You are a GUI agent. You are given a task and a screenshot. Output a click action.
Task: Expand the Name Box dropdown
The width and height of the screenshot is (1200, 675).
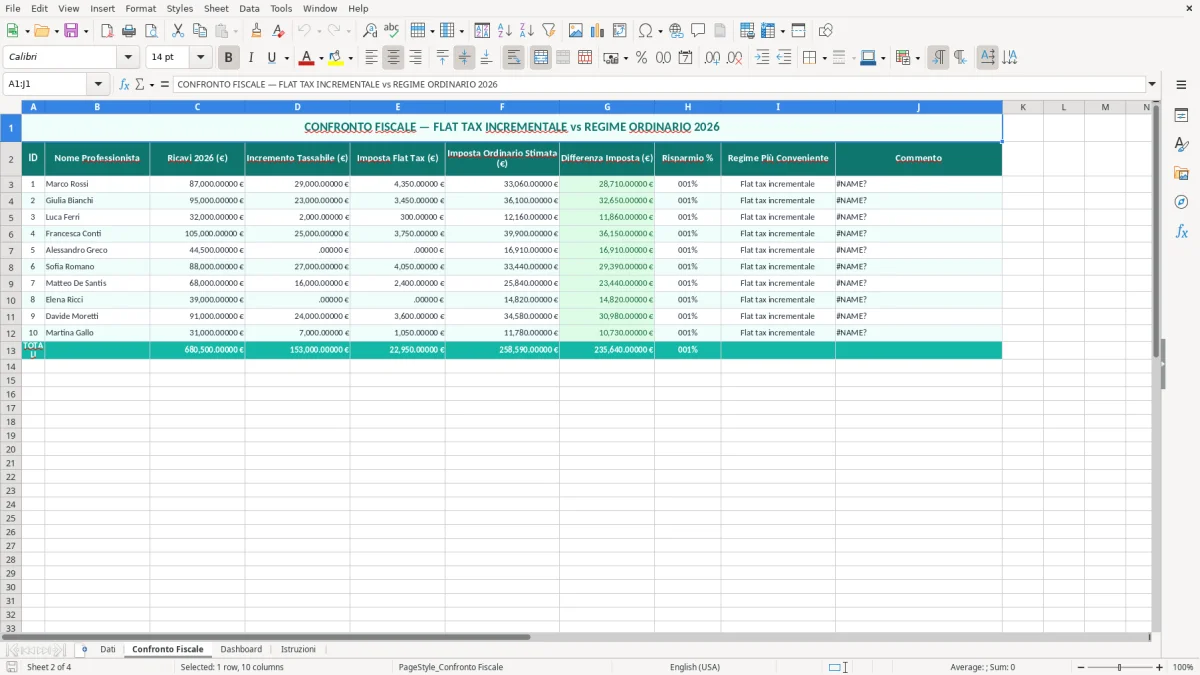[97, 85]
